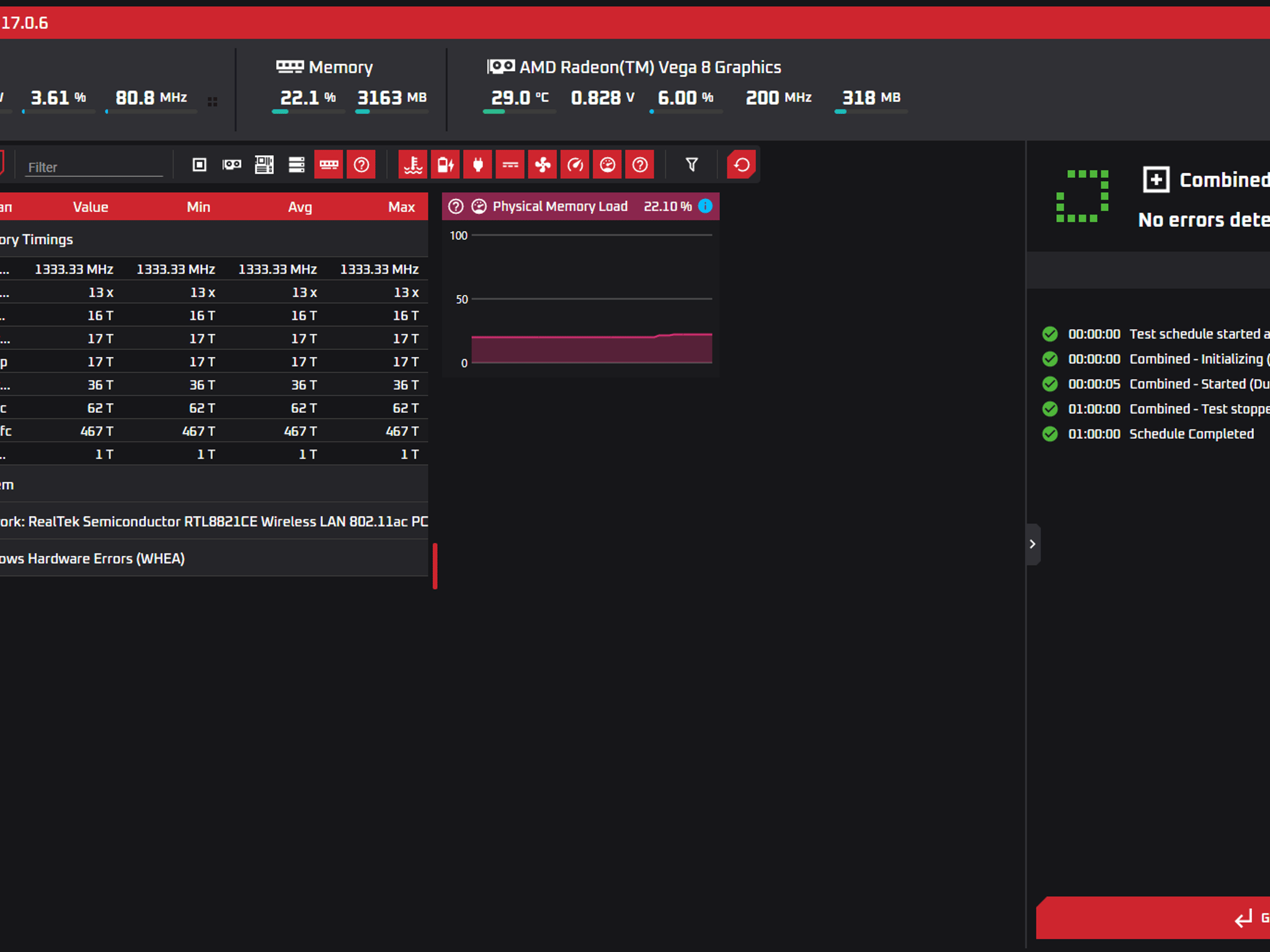Image resolution: width=1270 pixels, height=952 pixels.
Task: Click the No errors detected status text
Action: tap(1204, 220)
